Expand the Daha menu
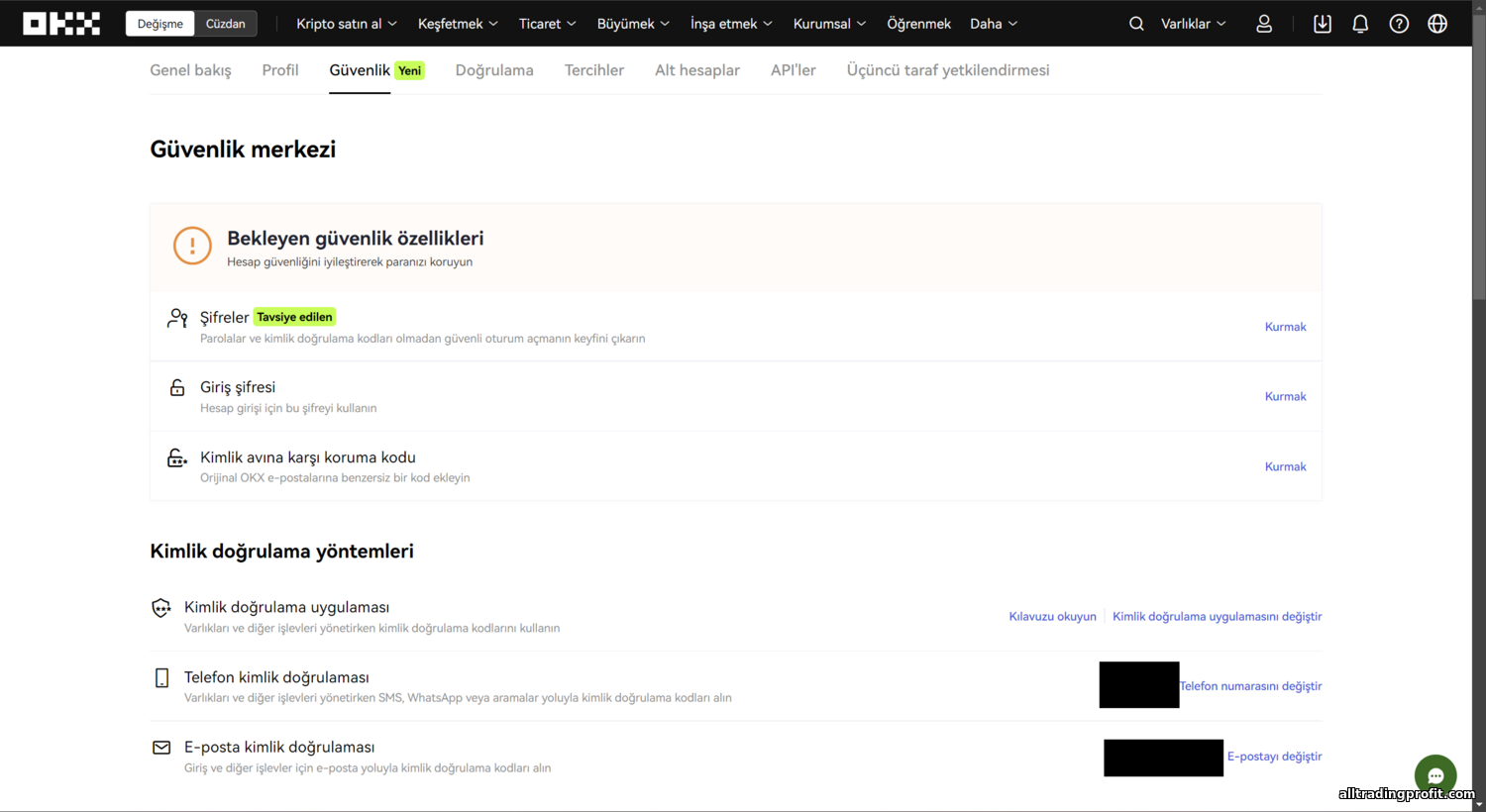Viewport: 1486px width, 812px height. 994,24
